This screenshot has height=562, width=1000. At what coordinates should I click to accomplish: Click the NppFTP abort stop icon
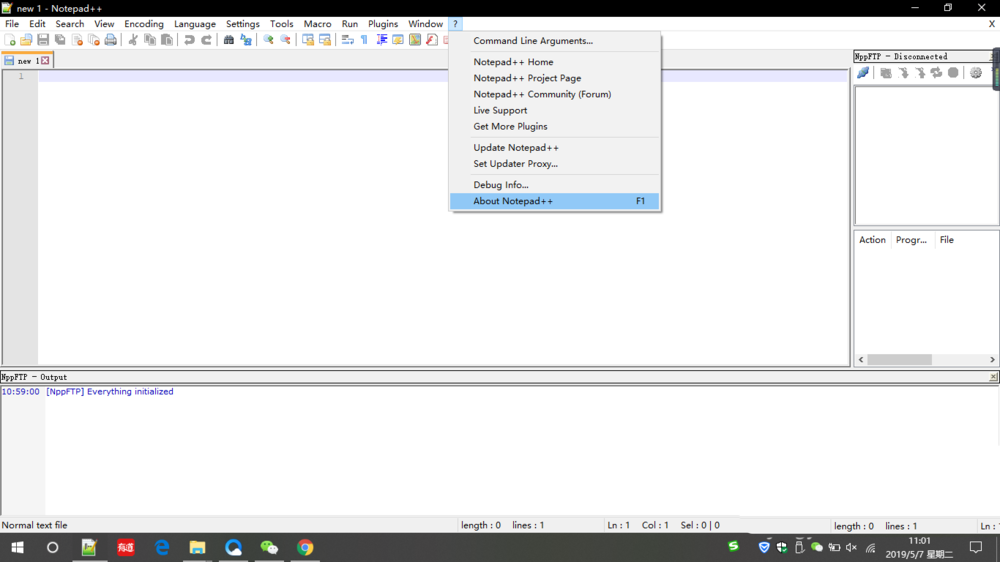[x=953, y=73]
